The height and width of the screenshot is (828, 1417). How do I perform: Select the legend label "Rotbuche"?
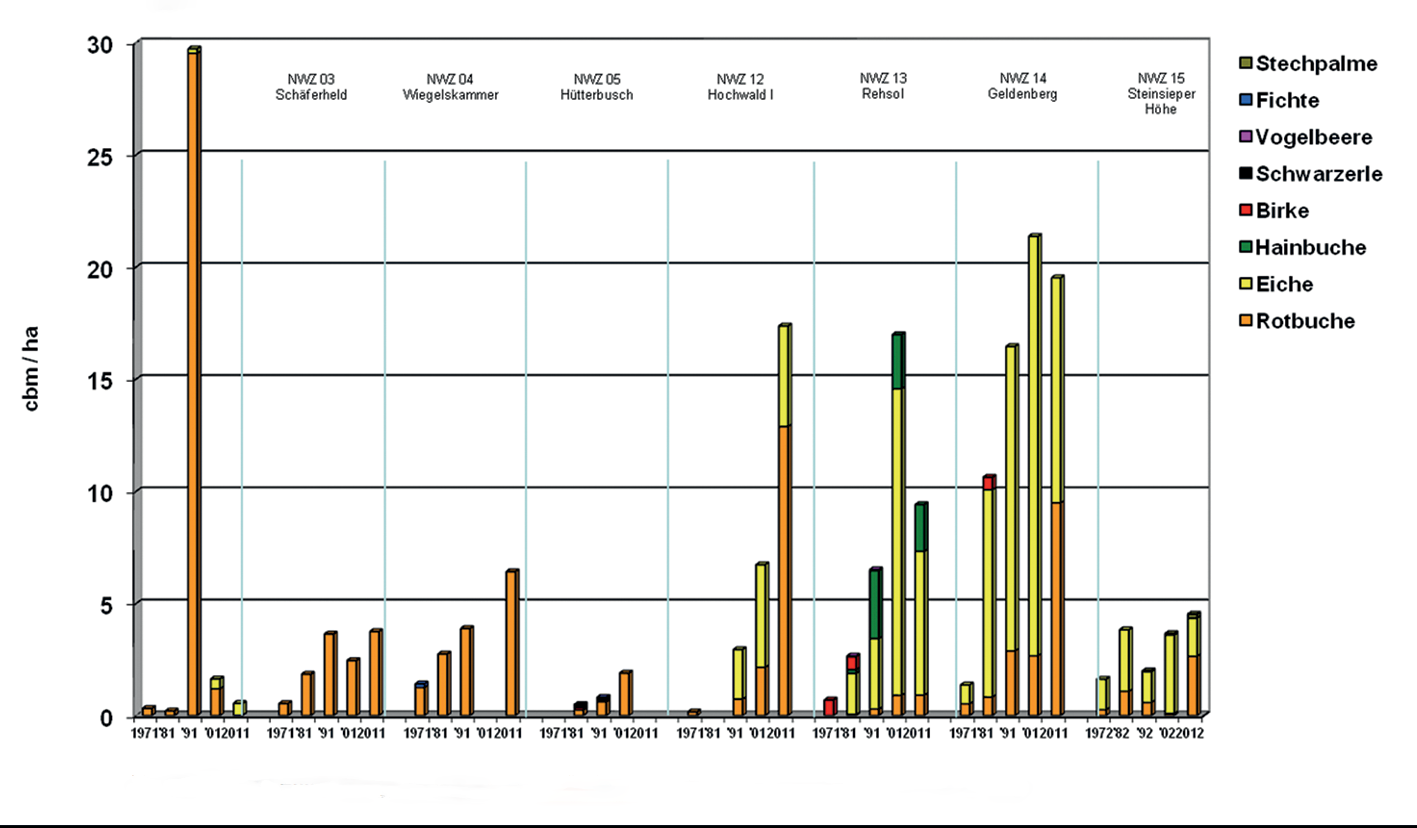pos(1306,321)
